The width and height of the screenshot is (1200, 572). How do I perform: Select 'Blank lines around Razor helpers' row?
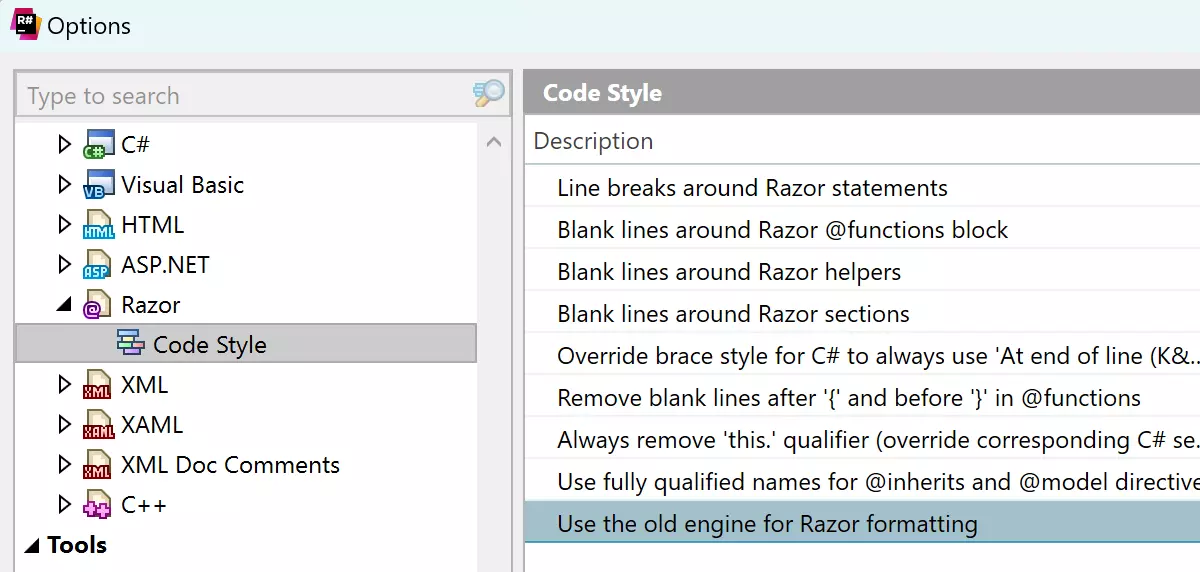point(728,272)
